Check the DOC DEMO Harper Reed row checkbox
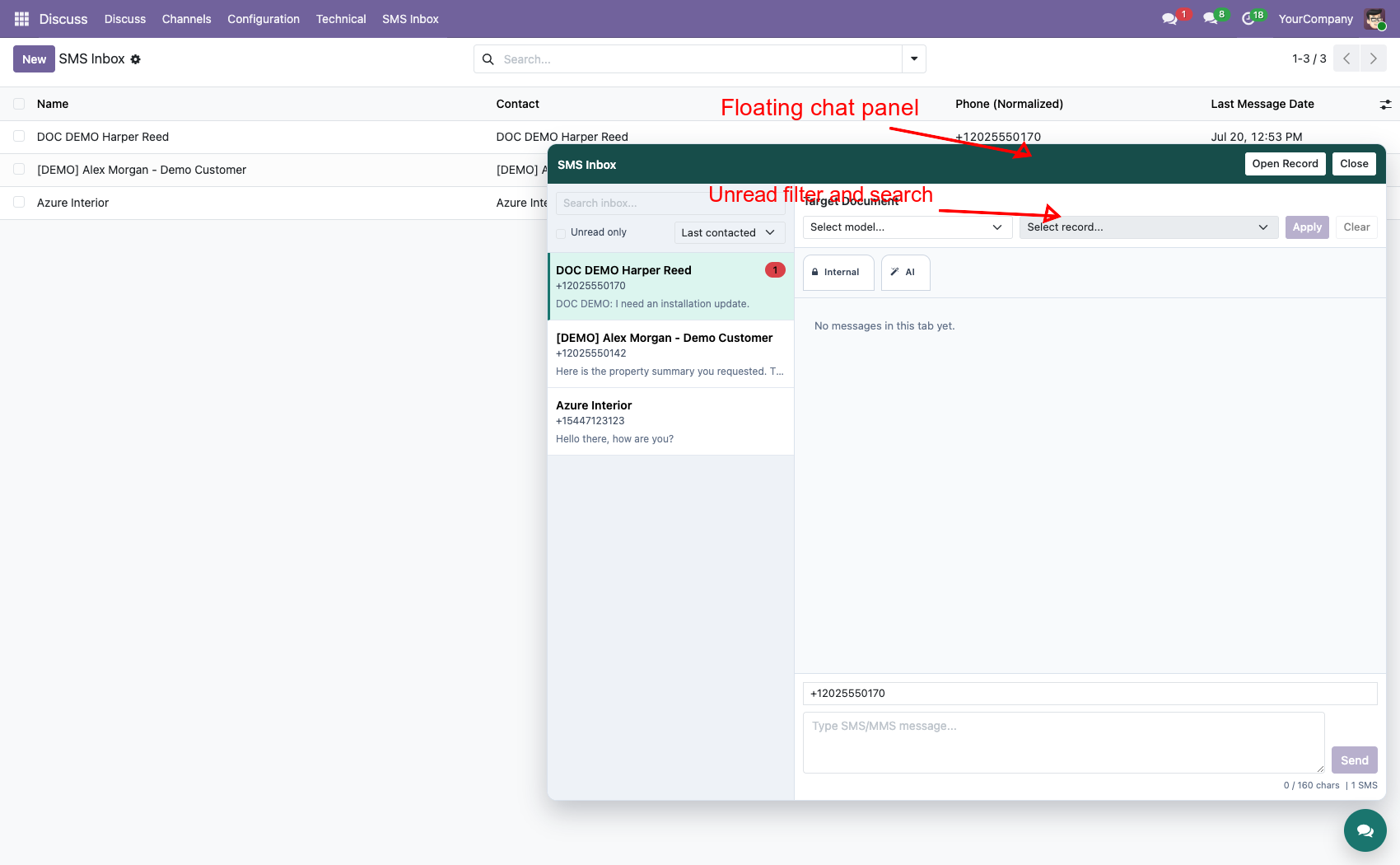 pos(19,137)
